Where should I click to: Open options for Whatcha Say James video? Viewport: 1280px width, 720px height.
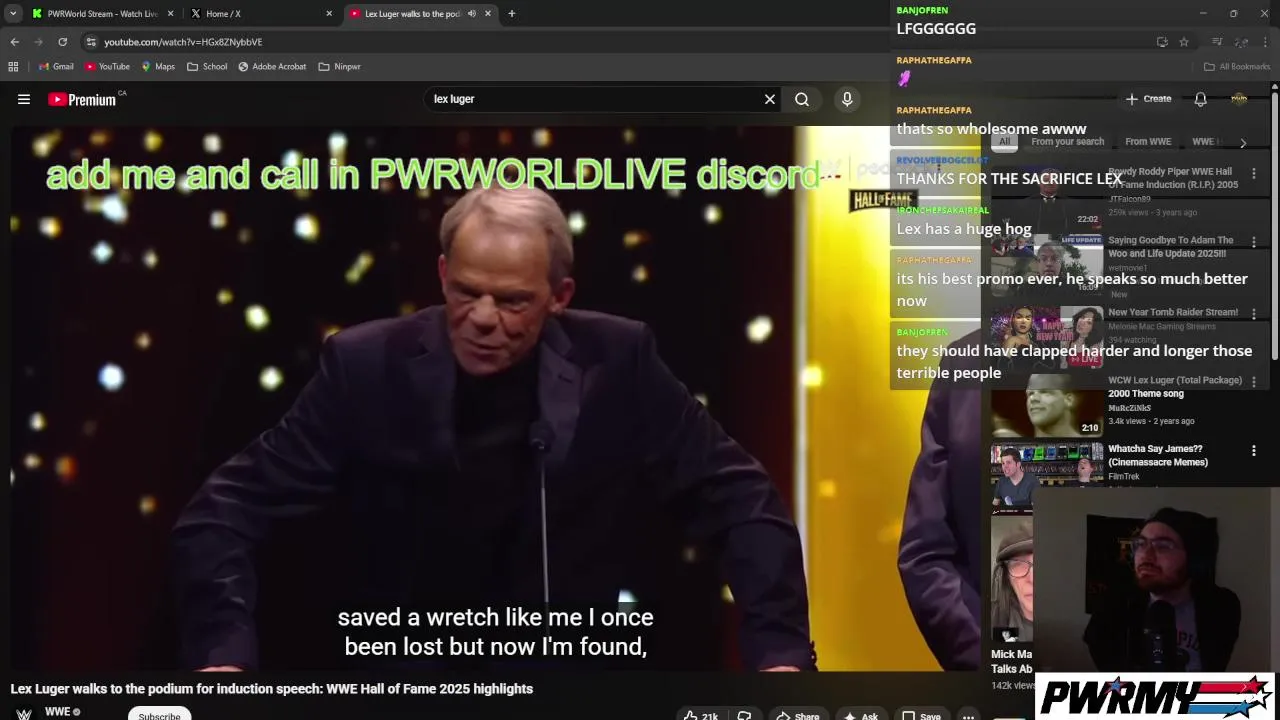coord(1254,451)
